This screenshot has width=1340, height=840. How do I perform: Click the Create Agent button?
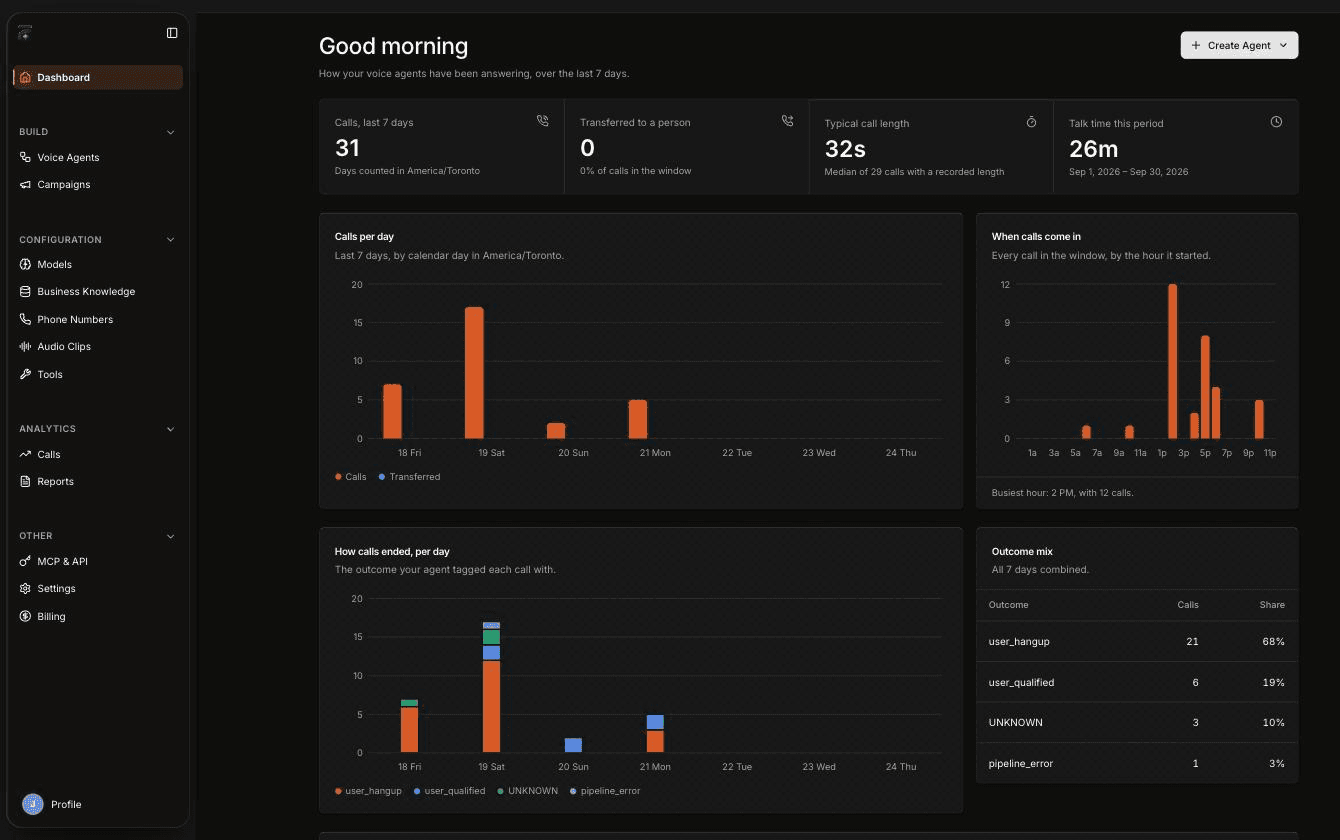coord(1239,45)
